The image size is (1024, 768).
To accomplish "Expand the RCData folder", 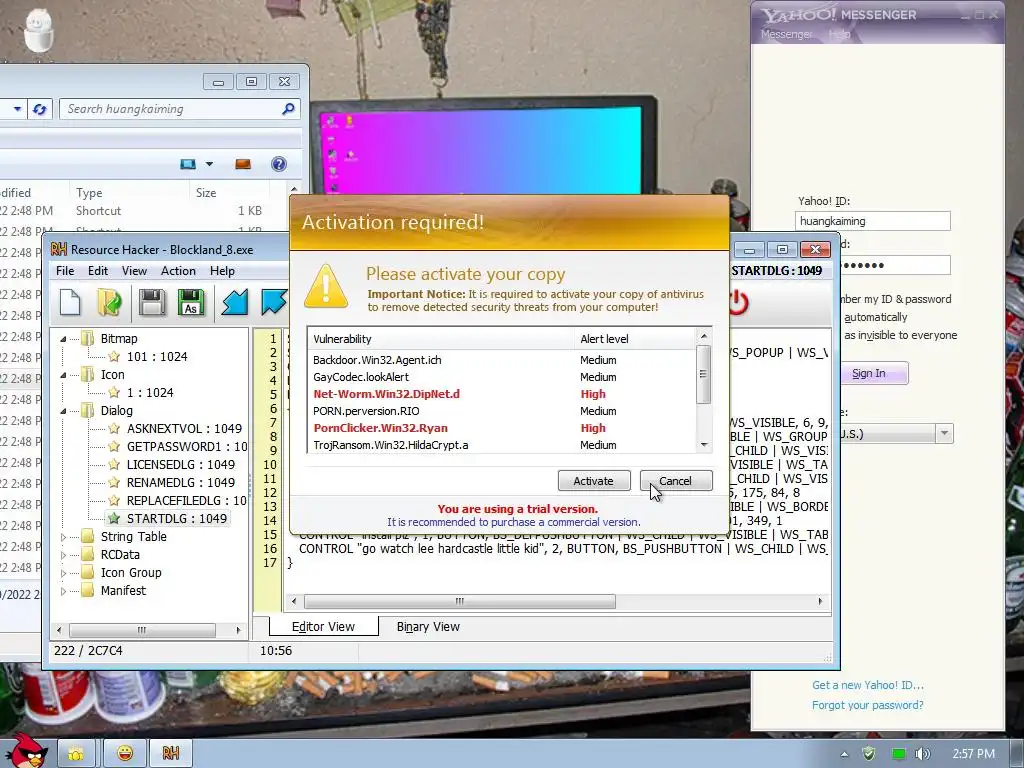I will pyautogui.click(x=63, y=554).
